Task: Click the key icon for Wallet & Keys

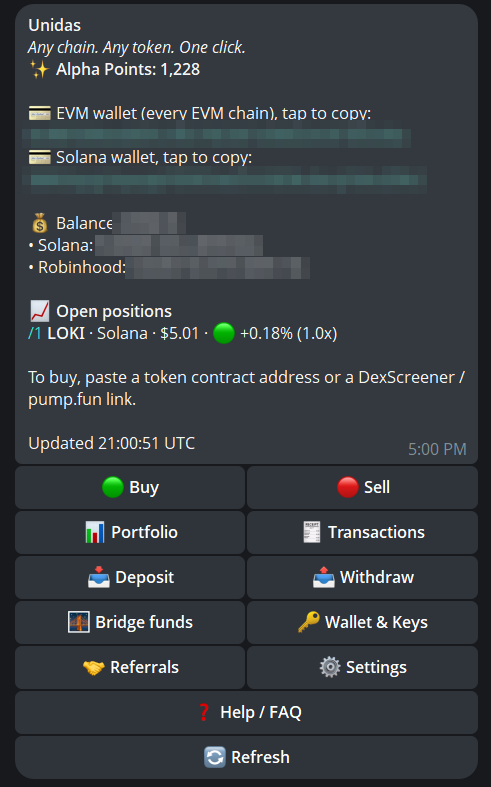Action: [x=308, y=622]
